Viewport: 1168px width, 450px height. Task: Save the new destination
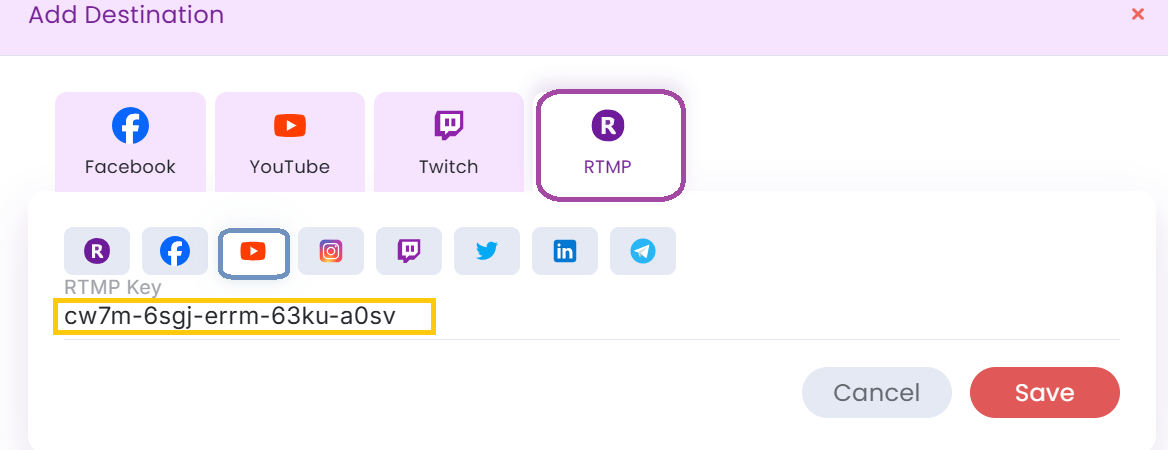tap(1044, 393)
